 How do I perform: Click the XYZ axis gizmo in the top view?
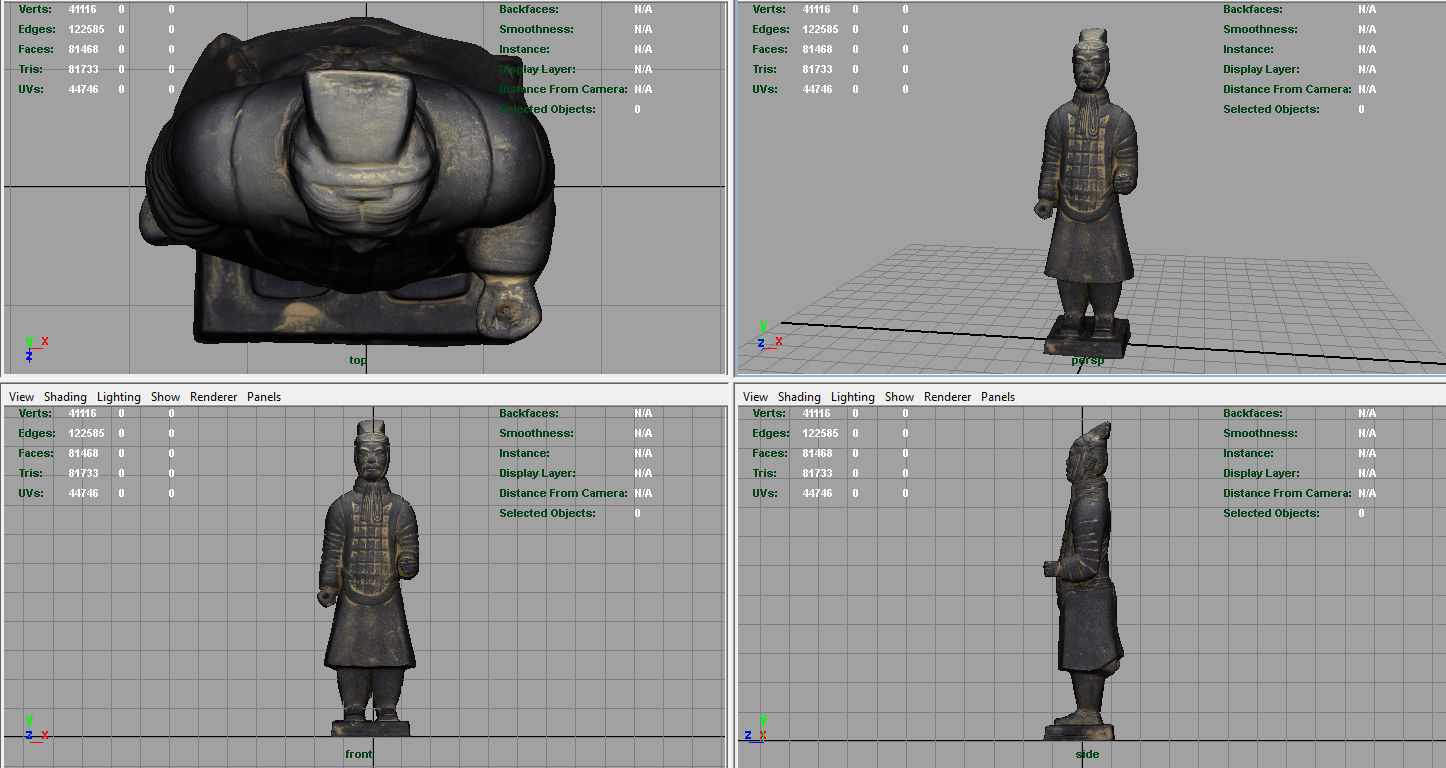click(35, 348)
